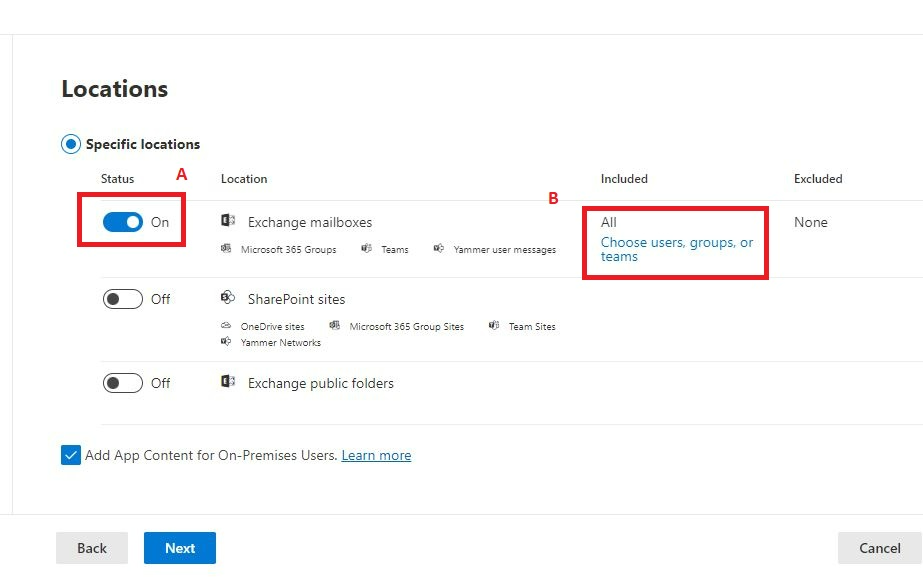Viewport: 923px width, 577px height.
Task: Click the None value under Excluded
Action: tap(811, 223)
